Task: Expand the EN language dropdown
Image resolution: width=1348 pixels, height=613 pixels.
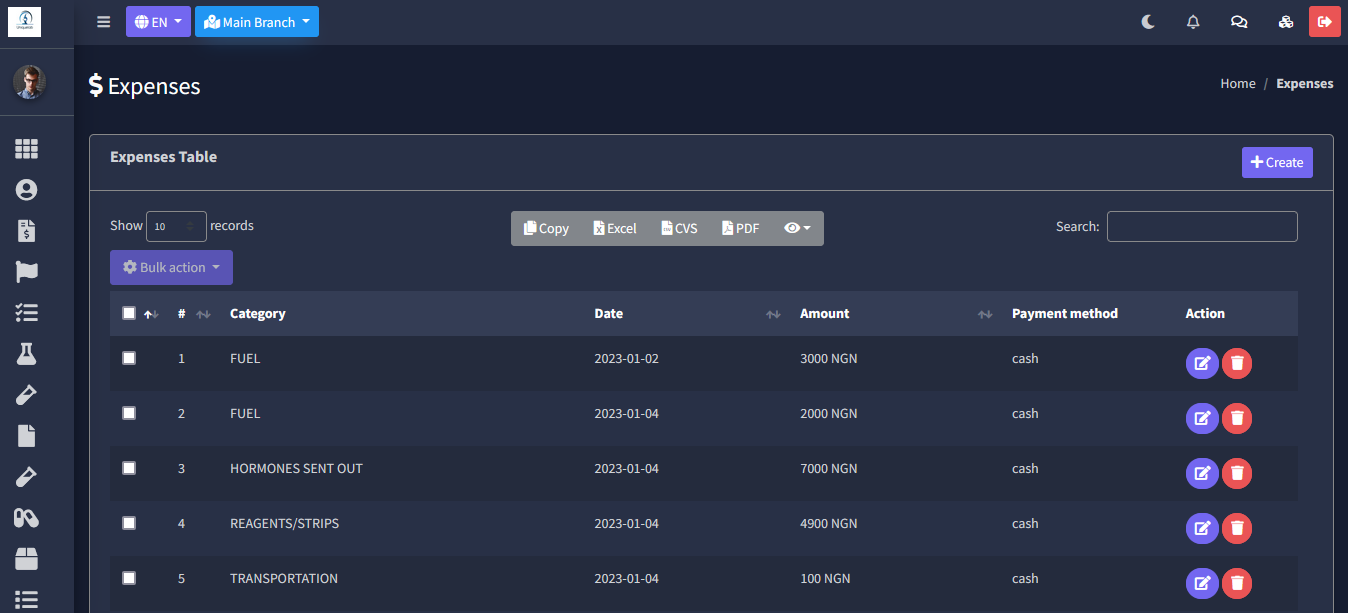Action: (x=158, y=22)
